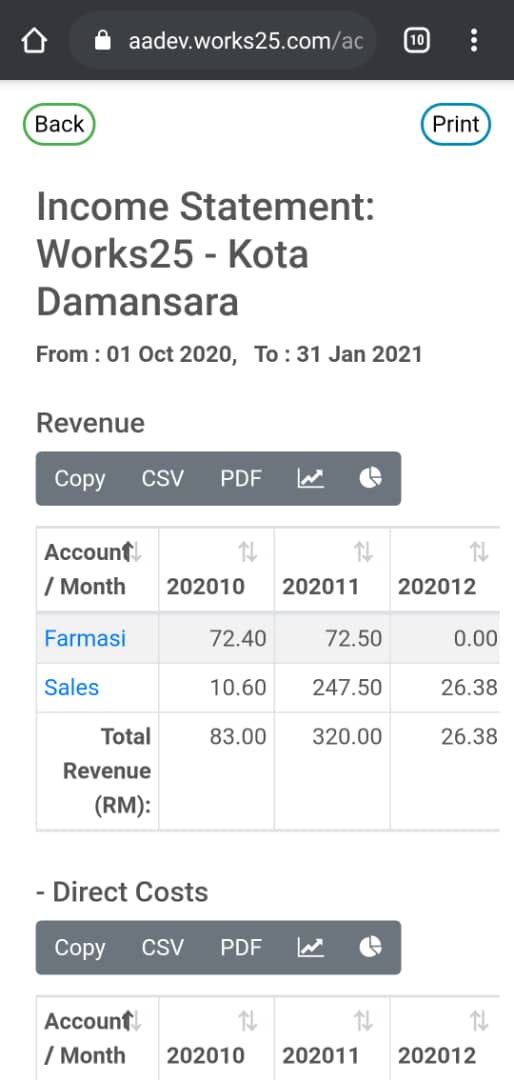Export the Revenue table as CSV

[x=163, y=478]
